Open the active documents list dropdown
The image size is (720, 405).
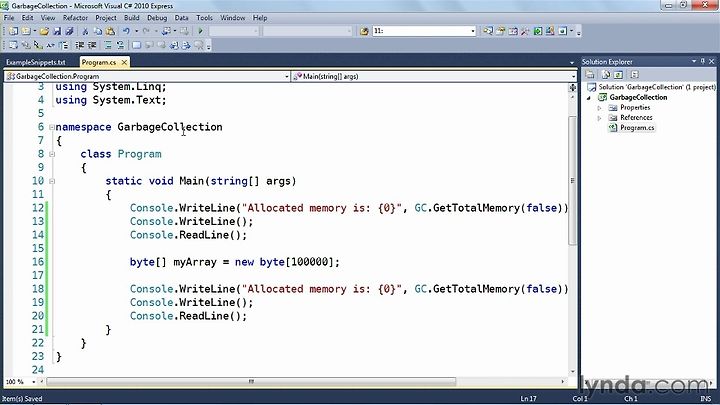572,62
